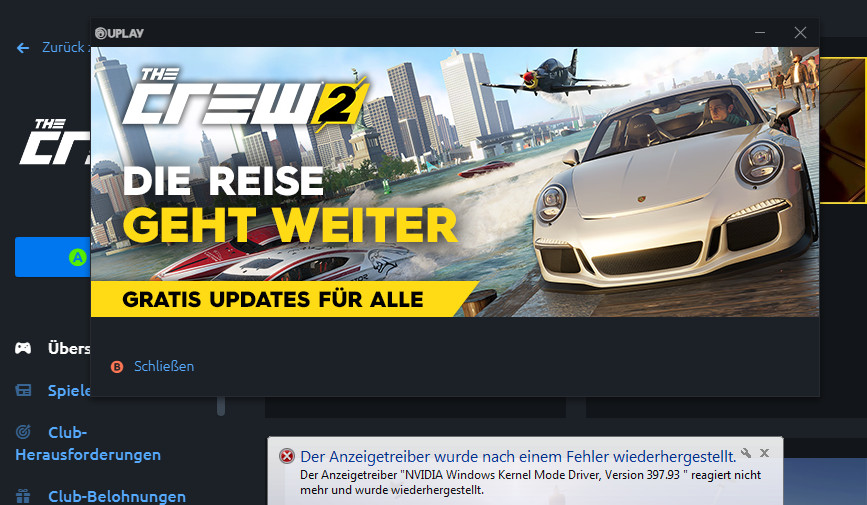This screenshot has height=505, width=867.
Task: Click the Anzeigetreiber error notification title
Action: tap(518, 456)
